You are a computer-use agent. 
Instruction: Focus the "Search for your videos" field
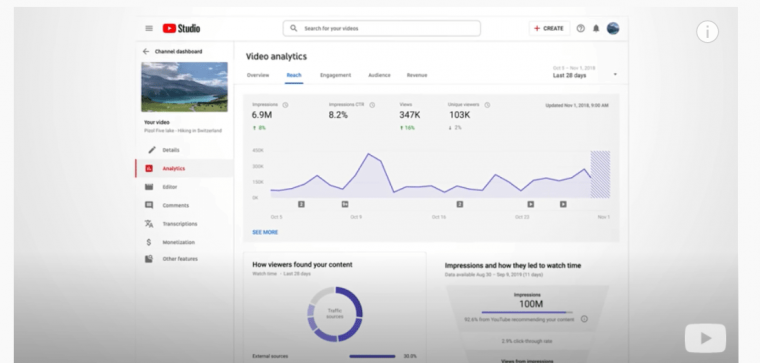(381, 28)
